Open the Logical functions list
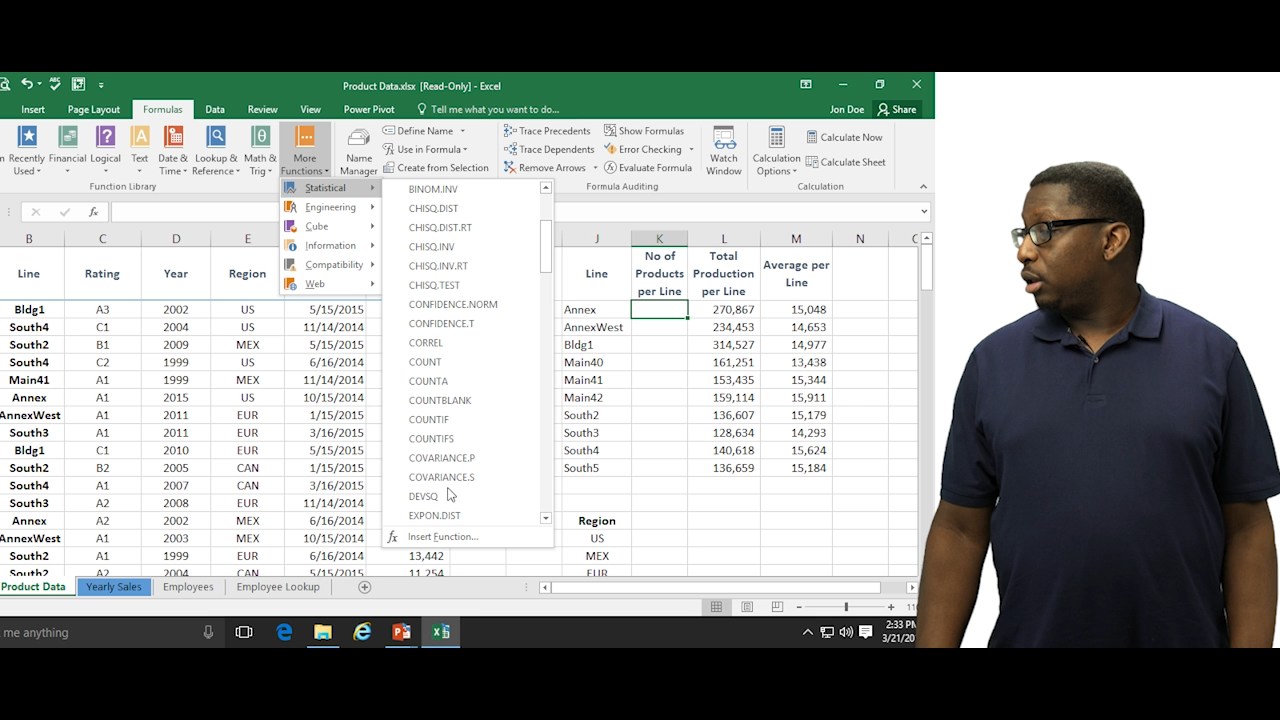The width and height of the screenshot is (1280, 720). point(105,150)
